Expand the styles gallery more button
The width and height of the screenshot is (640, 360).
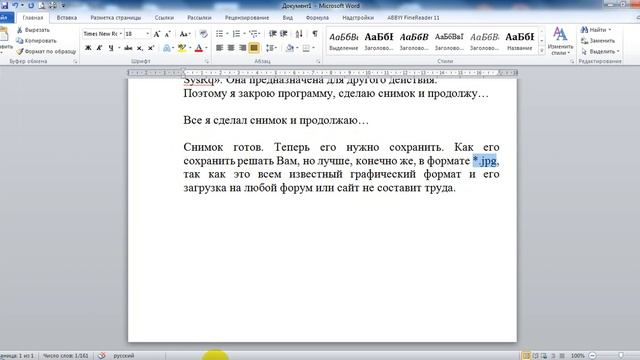(542, 51)
